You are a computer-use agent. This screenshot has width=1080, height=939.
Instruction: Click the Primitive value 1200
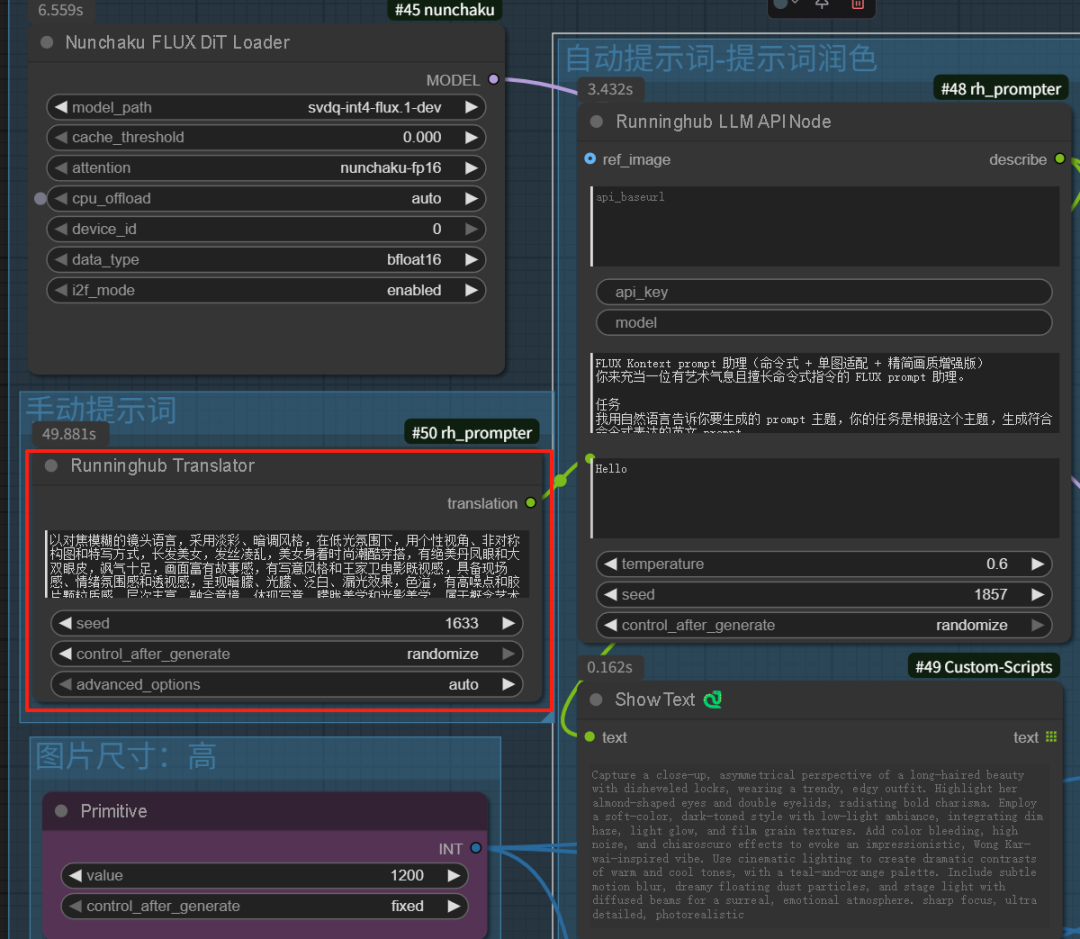(x=407, y=876)
